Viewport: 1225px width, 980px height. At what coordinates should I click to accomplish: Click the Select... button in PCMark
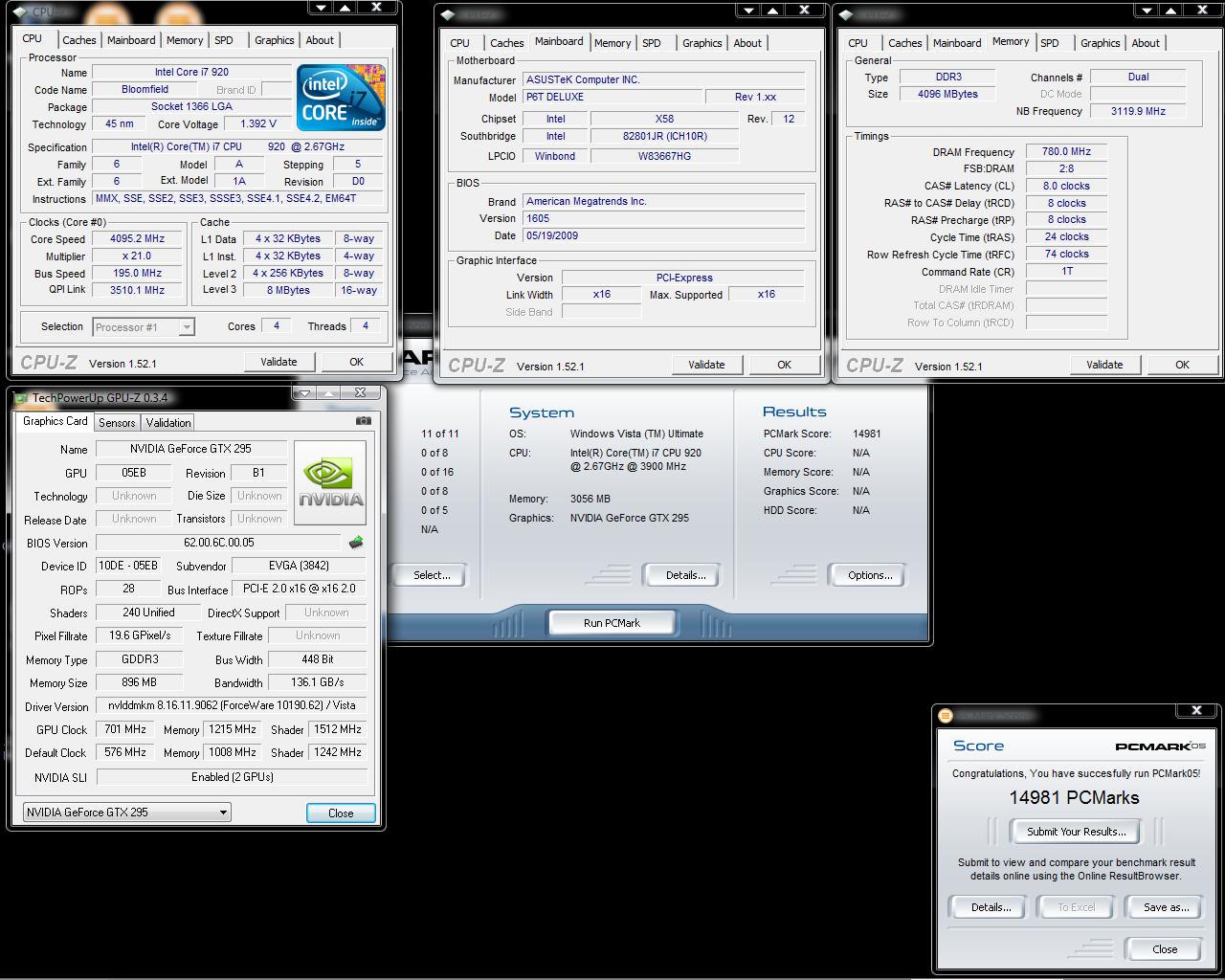pos(432,575)
